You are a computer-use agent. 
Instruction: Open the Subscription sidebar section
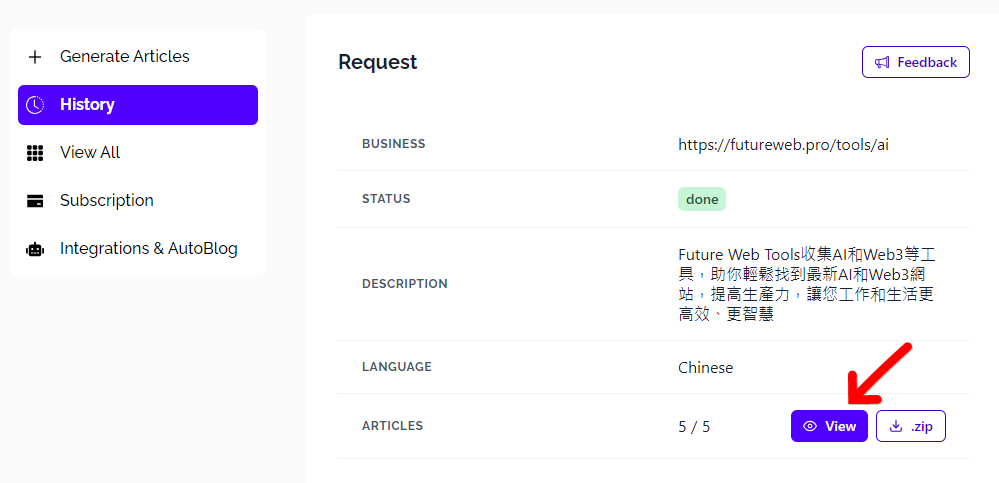click(x=107, y=201)
